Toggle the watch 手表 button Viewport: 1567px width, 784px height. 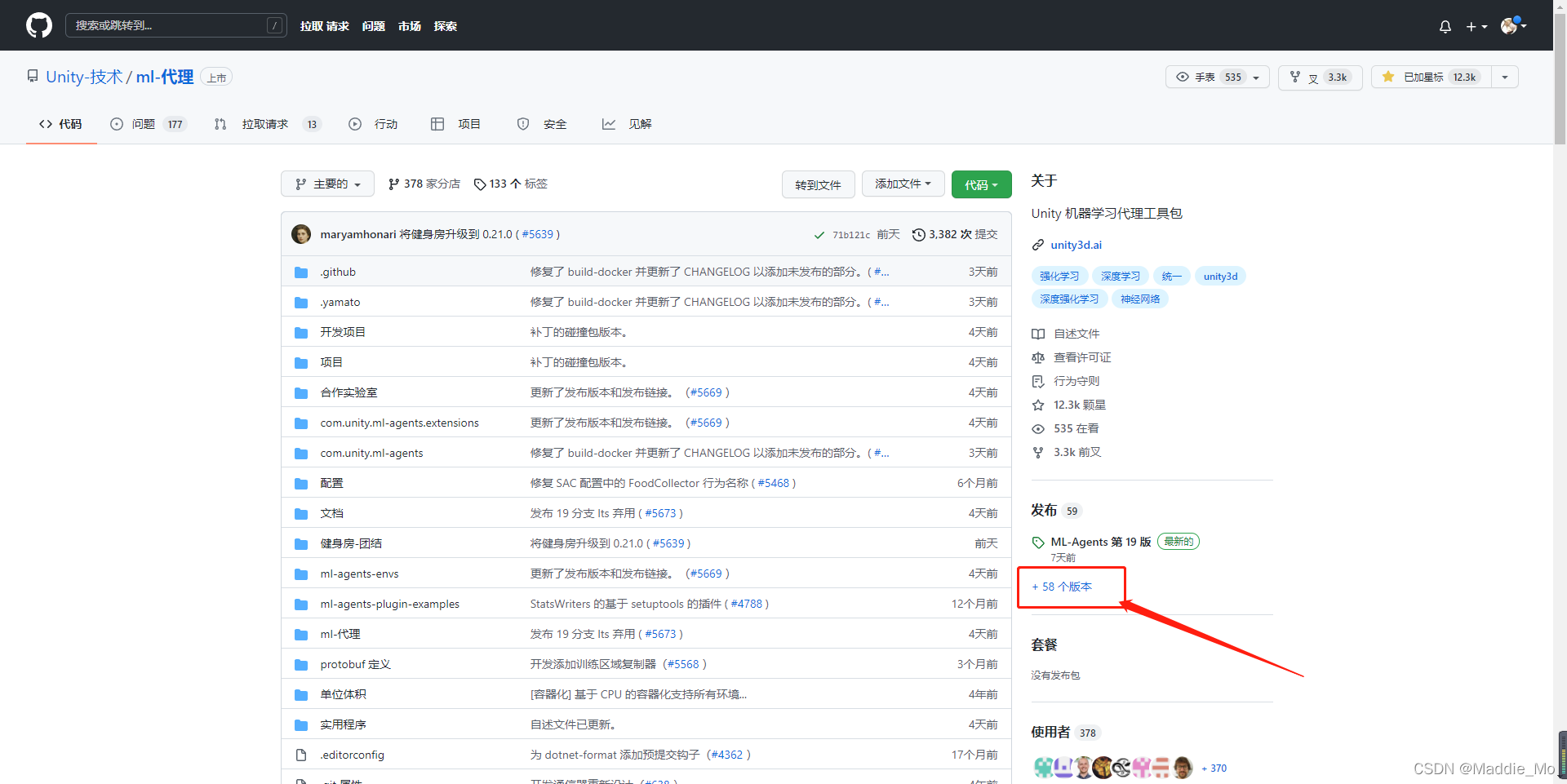(x=1217, y=77)
